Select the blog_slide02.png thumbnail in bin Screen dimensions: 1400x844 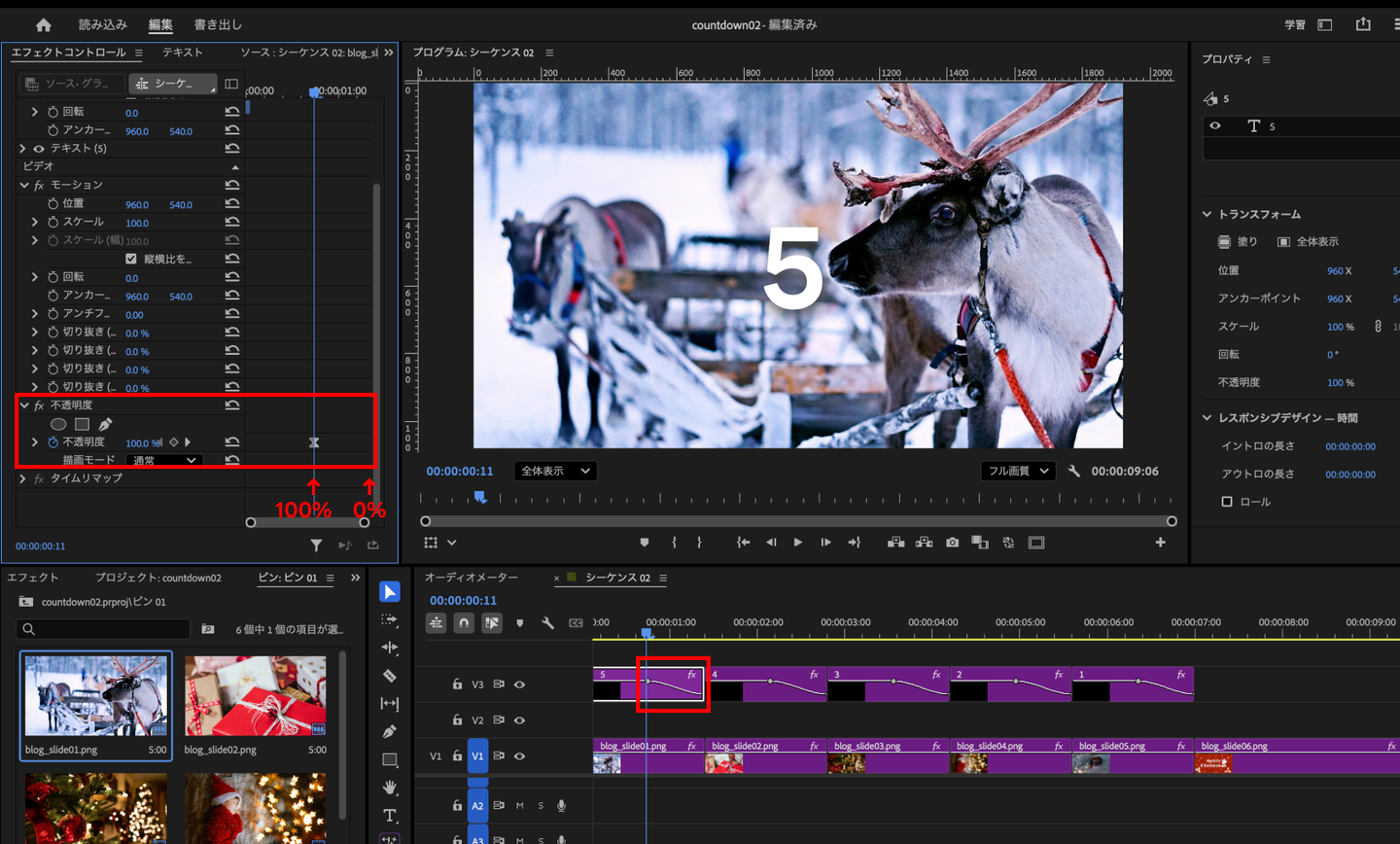(x=255, y=696)
